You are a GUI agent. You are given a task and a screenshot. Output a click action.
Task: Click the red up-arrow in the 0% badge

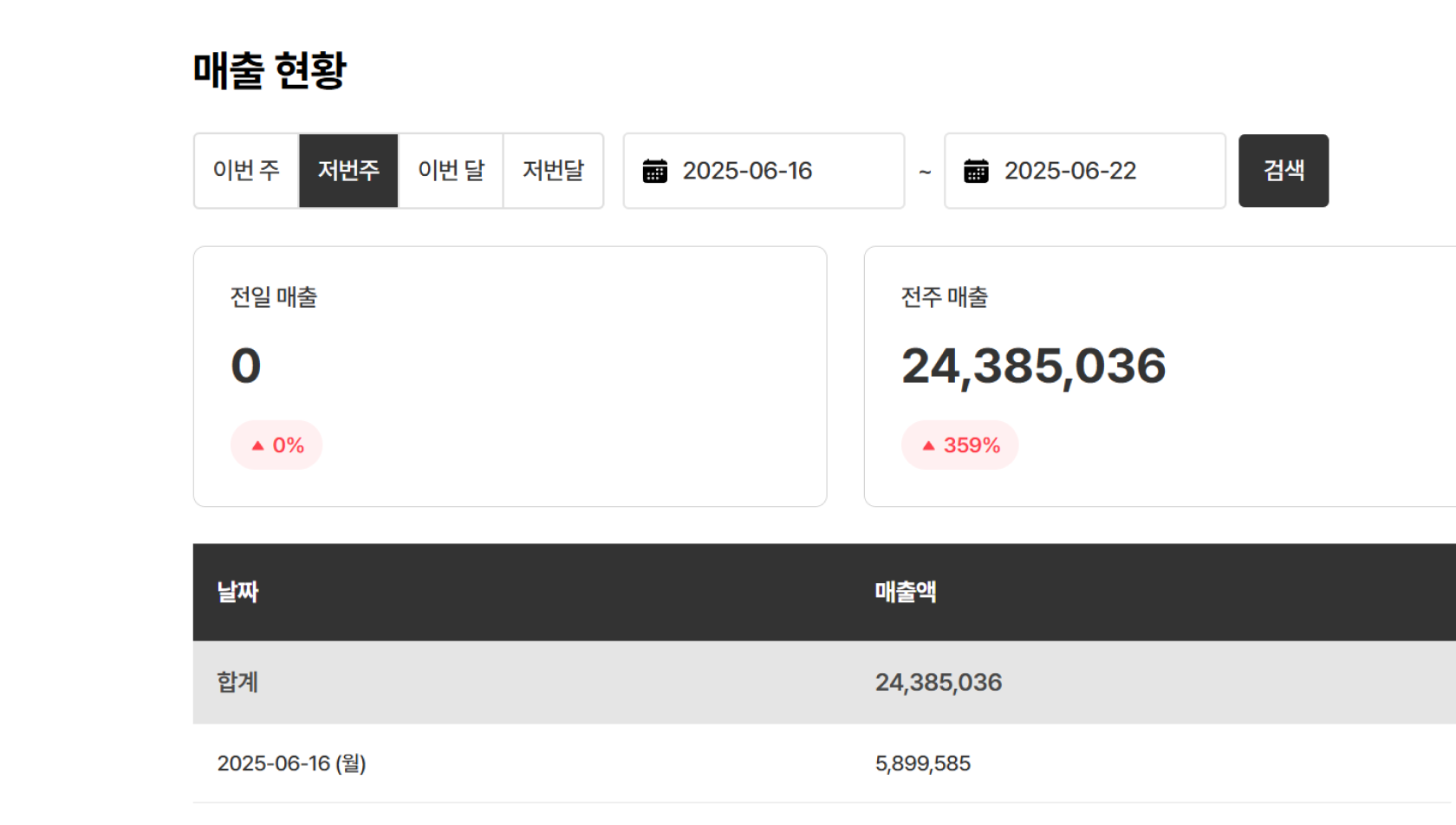click(257, 445)
